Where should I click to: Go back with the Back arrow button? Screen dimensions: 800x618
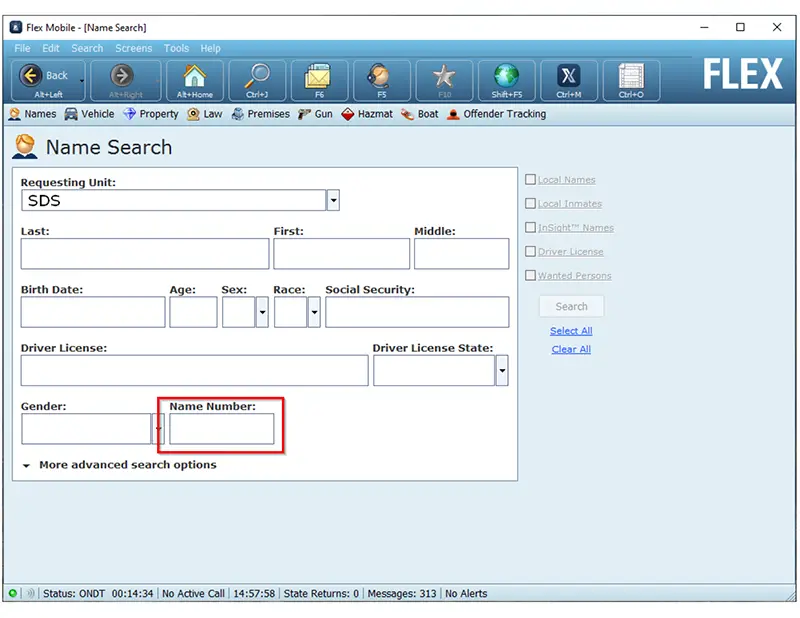click(x=47, y=79)
